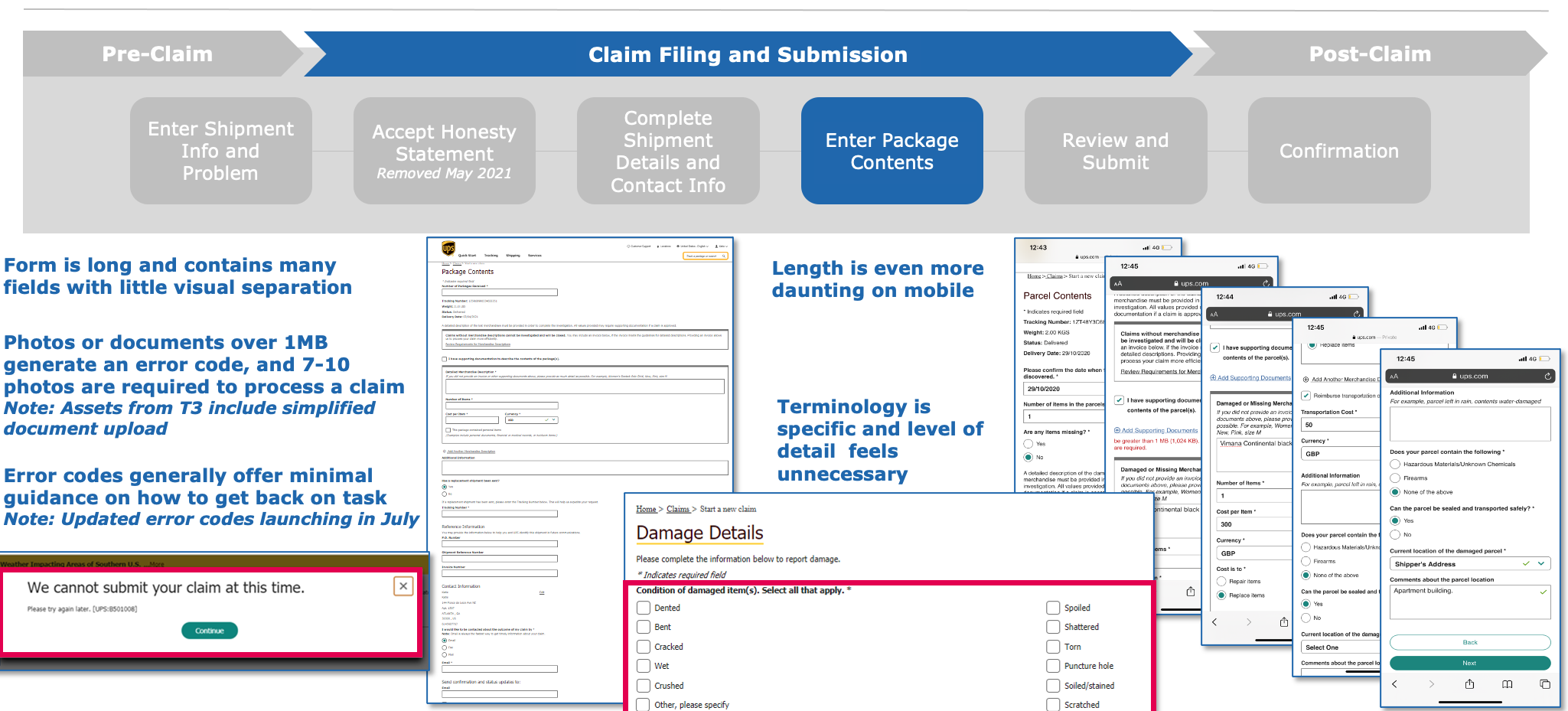
Task: Open tabs icon in front phone browser
Action: (1545, 684)
